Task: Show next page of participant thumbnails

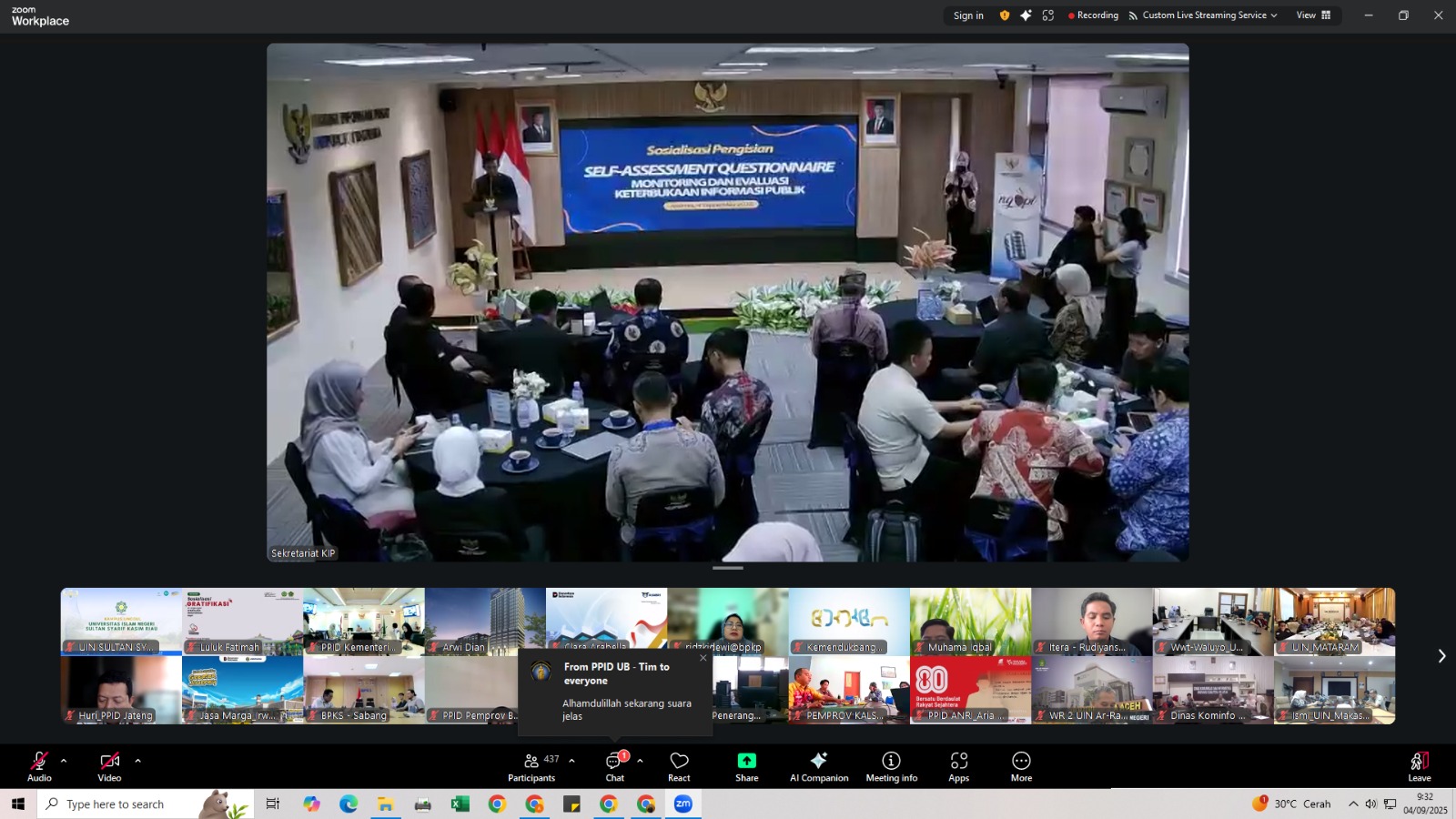Action: 1441,656
